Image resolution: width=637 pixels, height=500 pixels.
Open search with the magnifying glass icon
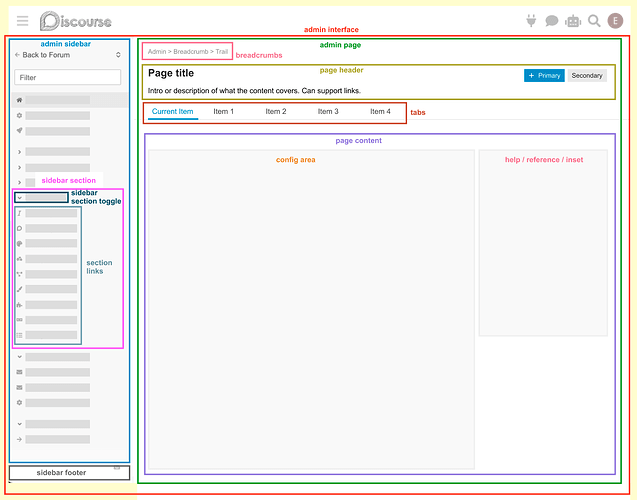tap(594, 21)
